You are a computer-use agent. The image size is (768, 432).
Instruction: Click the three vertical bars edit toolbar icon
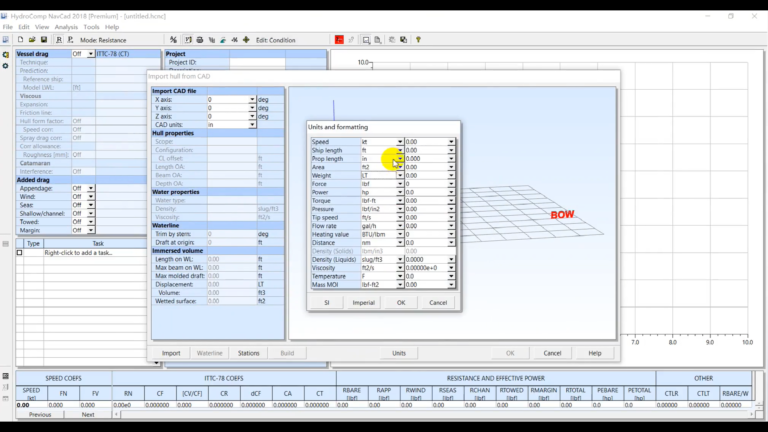[212, 40]
